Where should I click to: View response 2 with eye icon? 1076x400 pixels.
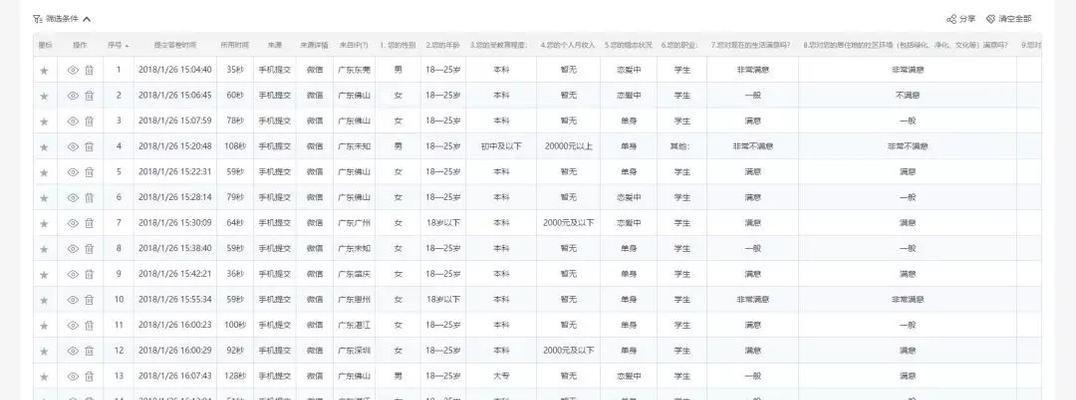(x=73, y=96)
